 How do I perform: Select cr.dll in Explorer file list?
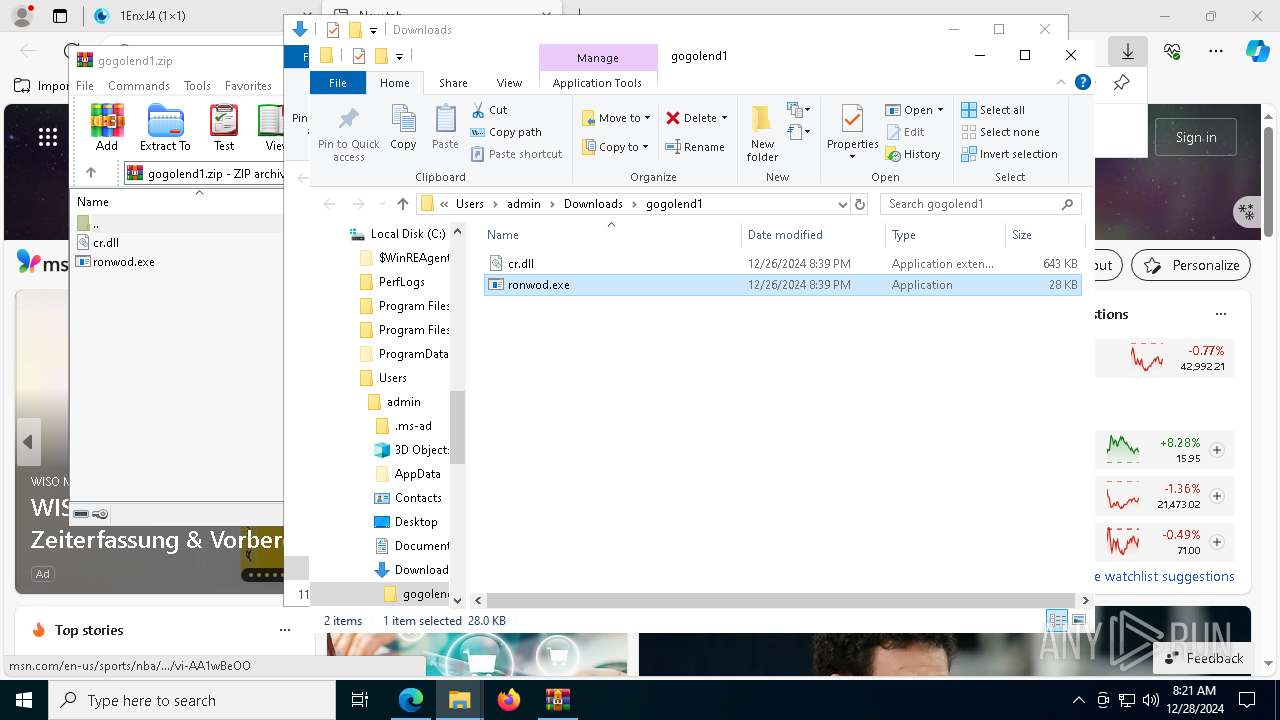point(781,264)
